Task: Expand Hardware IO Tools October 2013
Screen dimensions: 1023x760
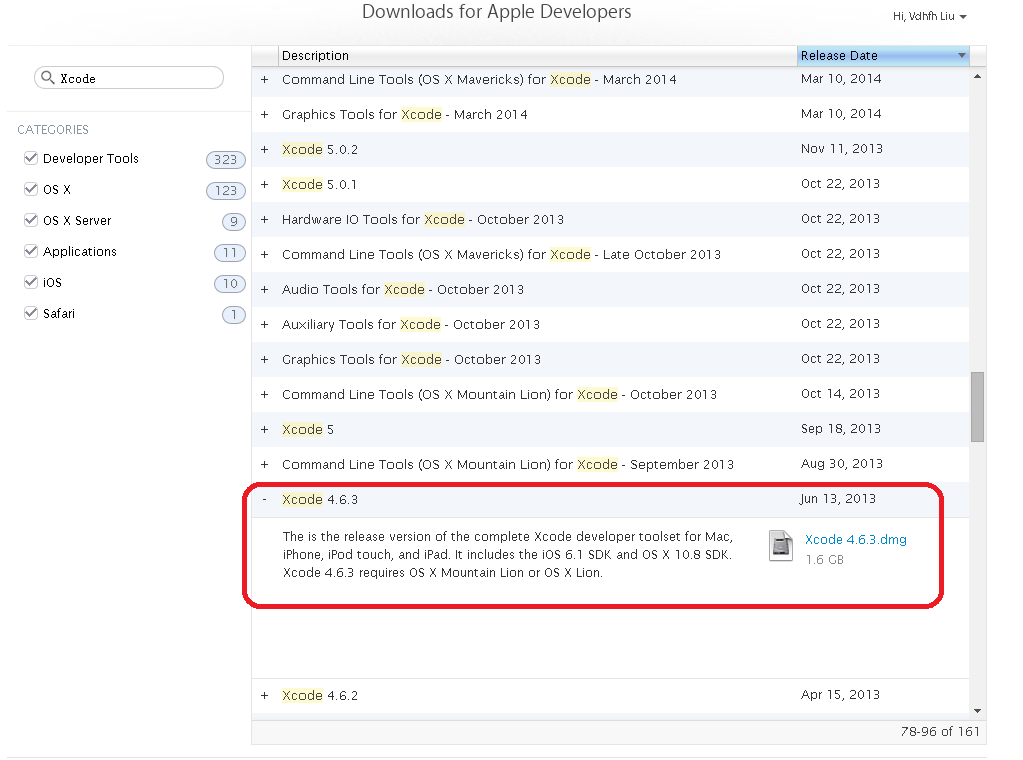Action: 264,220
